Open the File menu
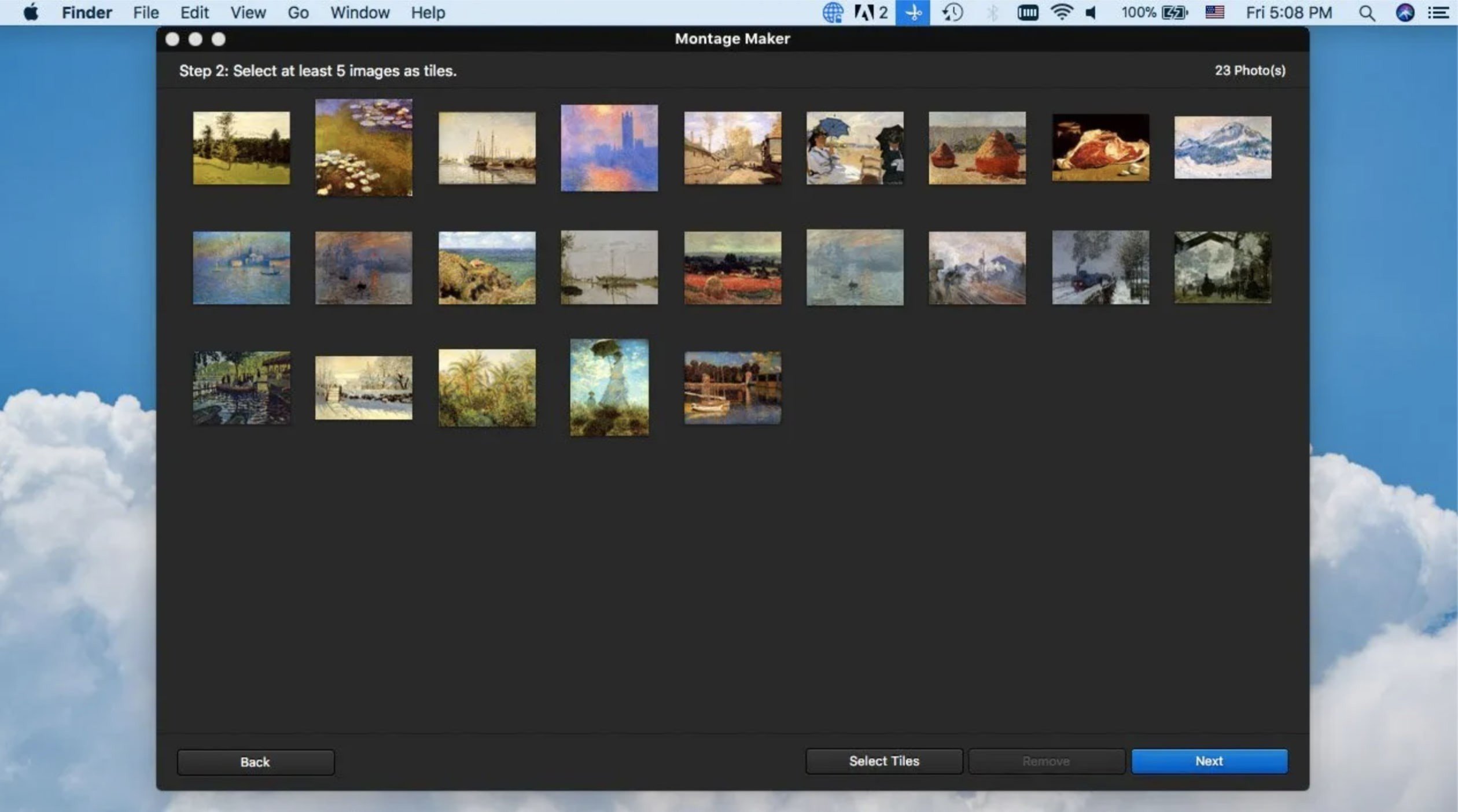This screenshot has height=812, width=1458. point(145,13)
